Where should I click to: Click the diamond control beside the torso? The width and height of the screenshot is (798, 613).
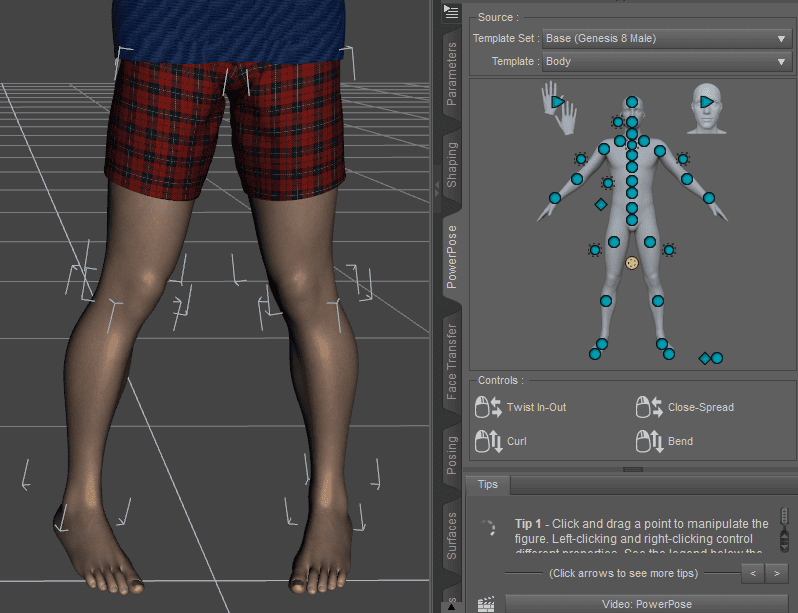pos(601,204)
